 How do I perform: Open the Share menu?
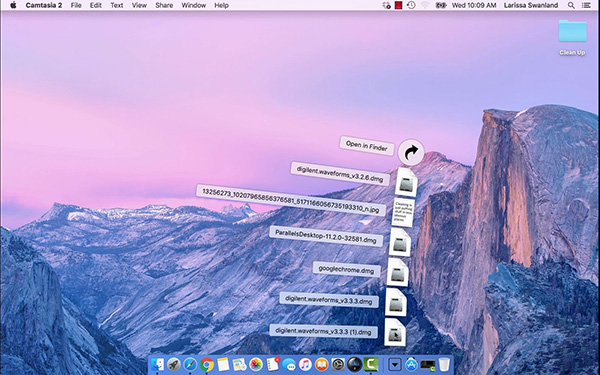pyautogui.click(x=164, y=5)
